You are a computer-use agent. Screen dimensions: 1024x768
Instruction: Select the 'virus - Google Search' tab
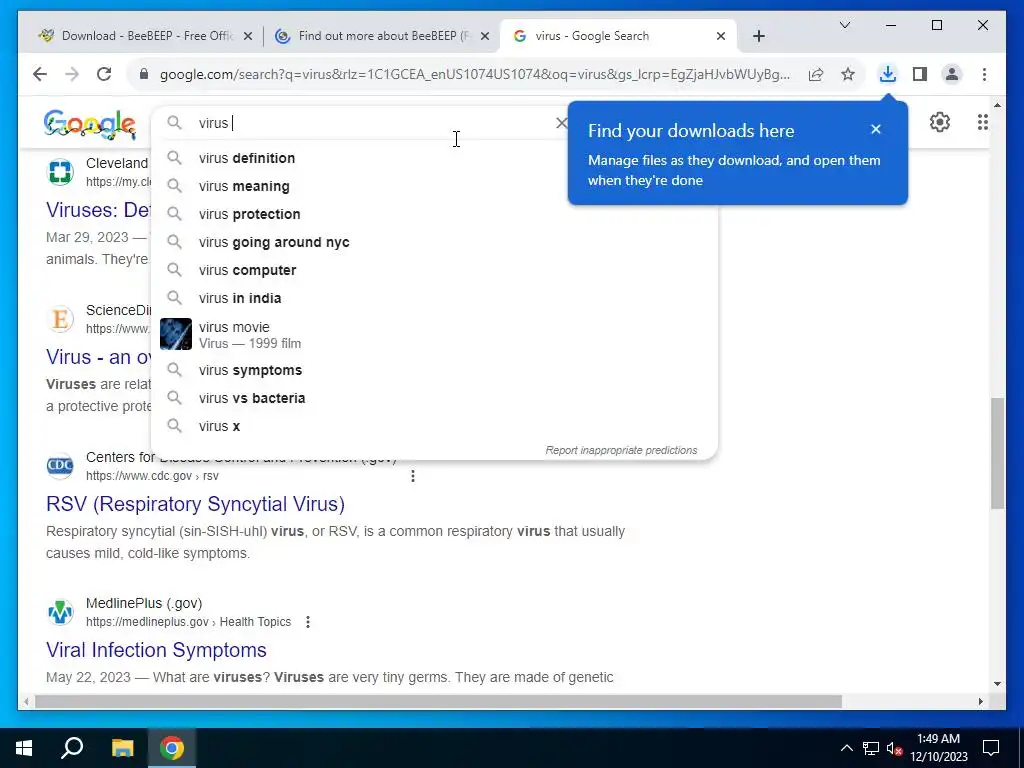click(619, 36)
